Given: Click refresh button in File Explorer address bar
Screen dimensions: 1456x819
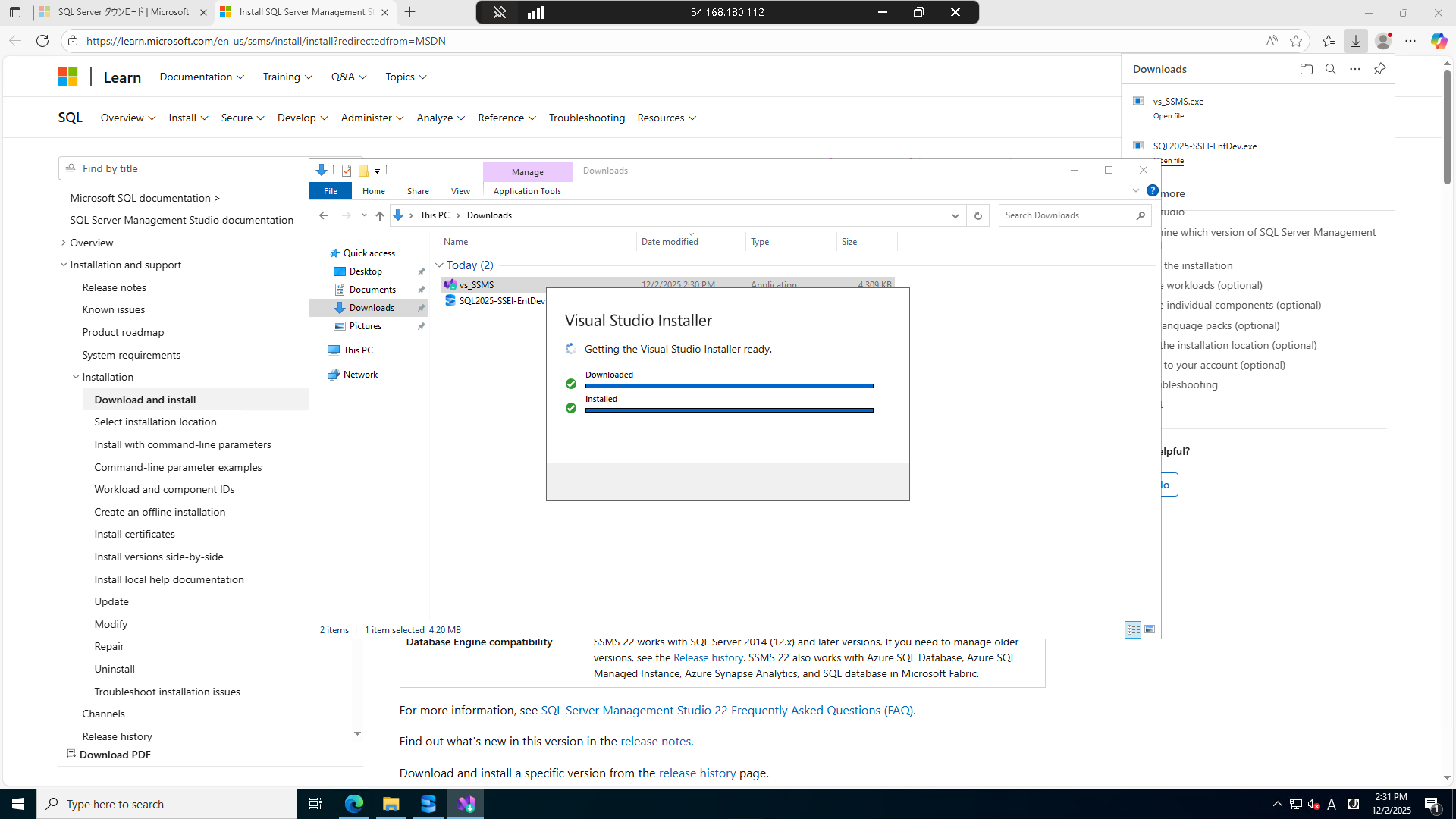Looking at the screenshot, I should 977,215.
